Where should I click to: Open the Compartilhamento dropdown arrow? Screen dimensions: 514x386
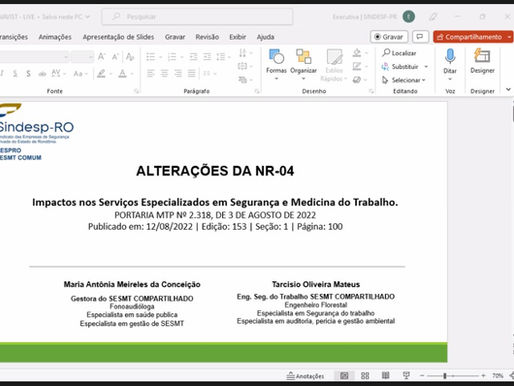tap(509, 37)
